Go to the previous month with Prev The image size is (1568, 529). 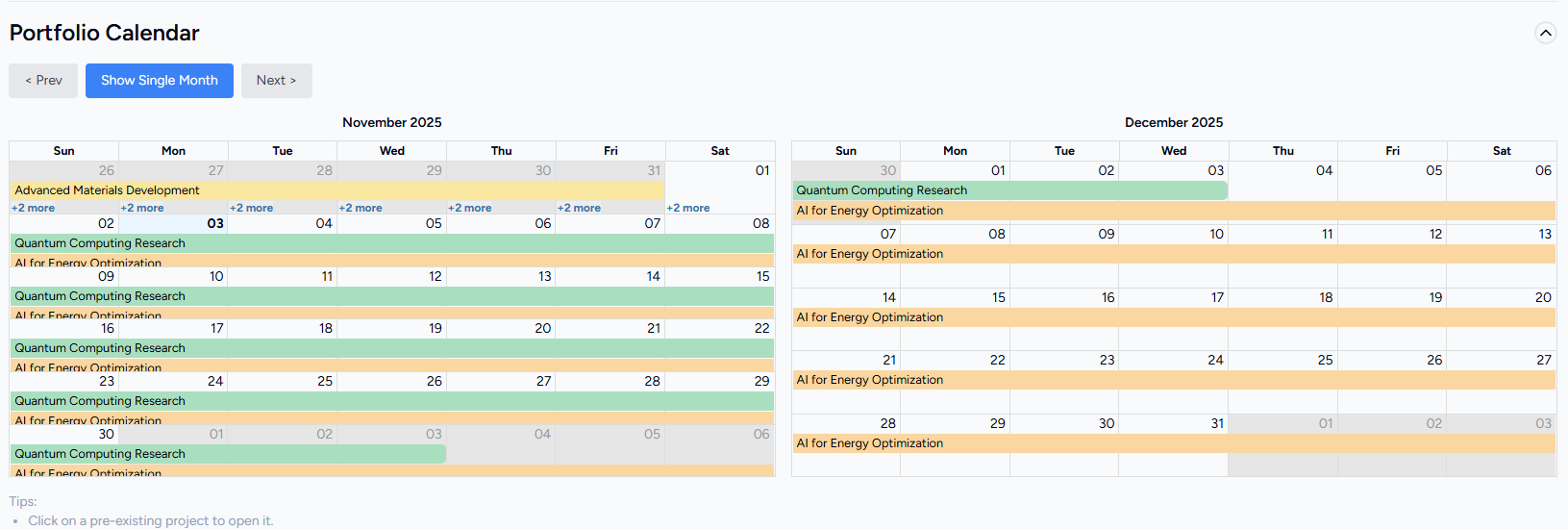43,81
